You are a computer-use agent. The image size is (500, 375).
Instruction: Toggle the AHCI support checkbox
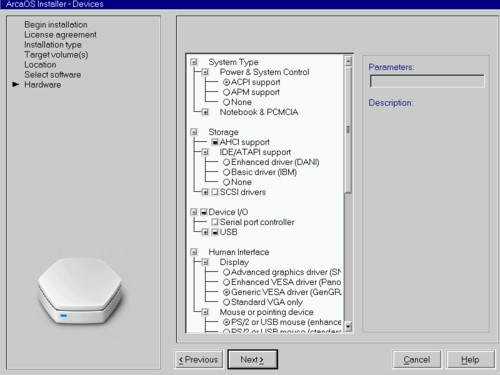[215, 142]
